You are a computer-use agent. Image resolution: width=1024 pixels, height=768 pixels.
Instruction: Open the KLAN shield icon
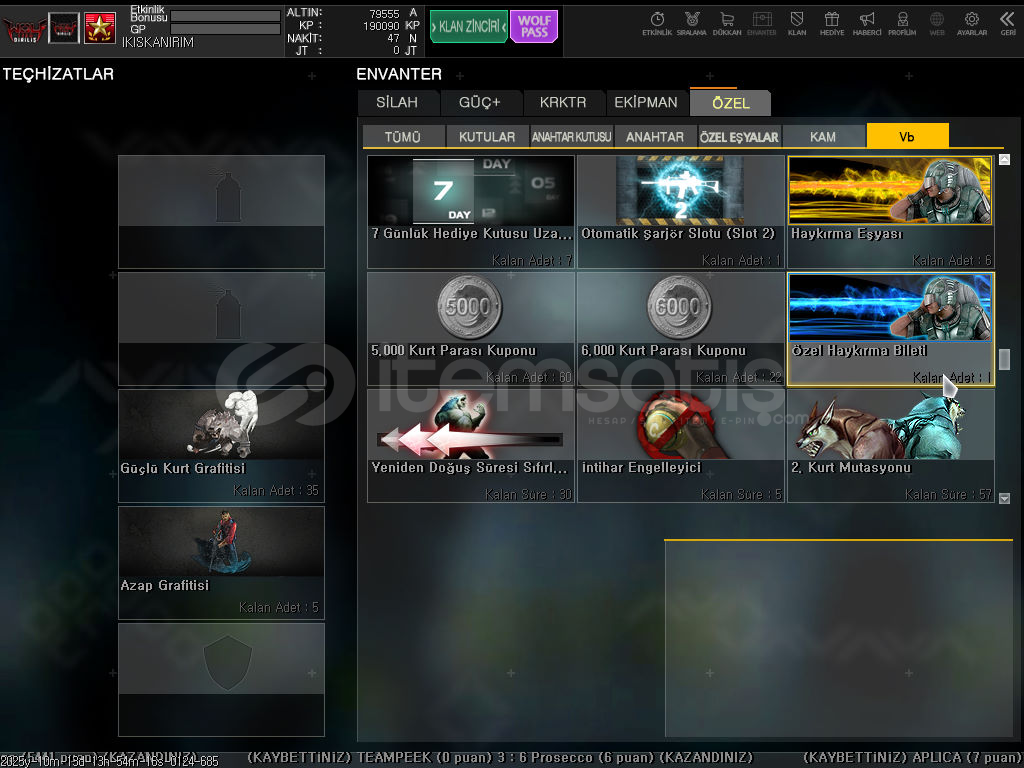click(797, 24)
